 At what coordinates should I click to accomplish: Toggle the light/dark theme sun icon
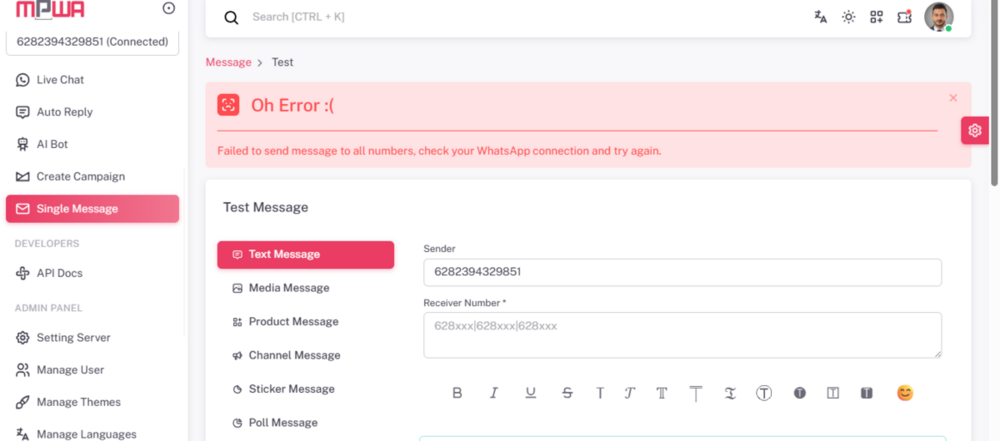[849, 17]
